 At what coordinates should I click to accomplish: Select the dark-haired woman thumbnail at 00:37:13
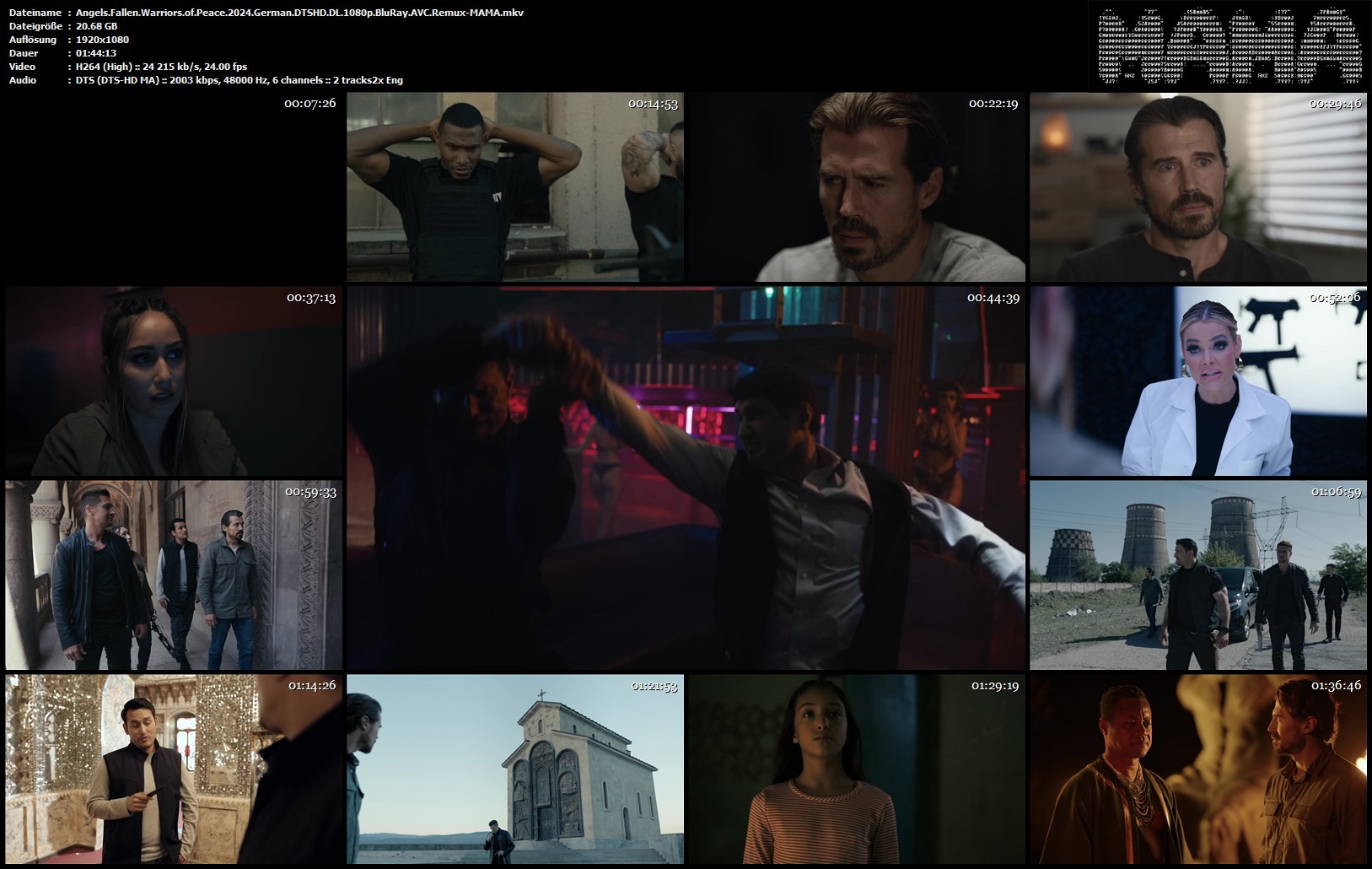click(x=174, y=381)
